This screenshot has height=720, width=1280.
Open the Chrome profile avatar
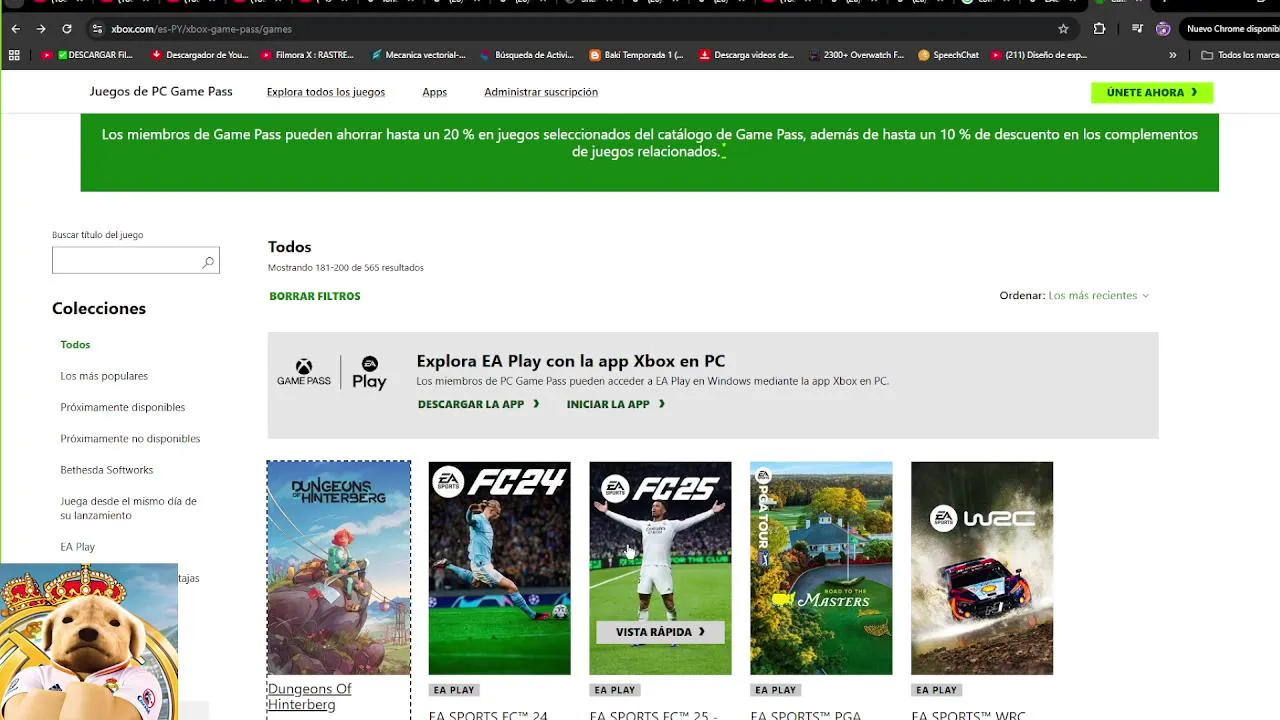pos(1163,29)
